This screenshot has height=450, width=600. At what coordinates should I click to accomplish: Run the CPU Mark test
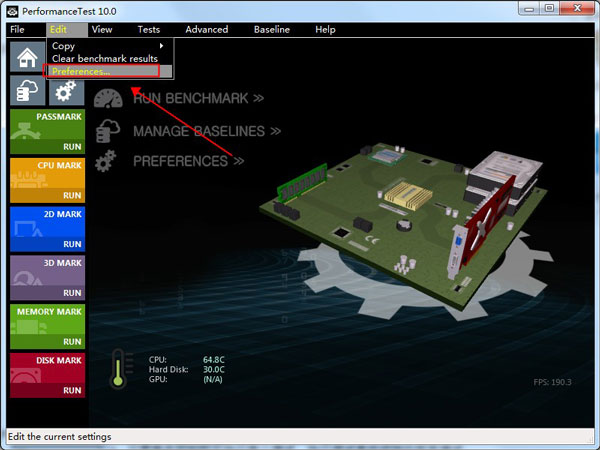click(46, 179)
